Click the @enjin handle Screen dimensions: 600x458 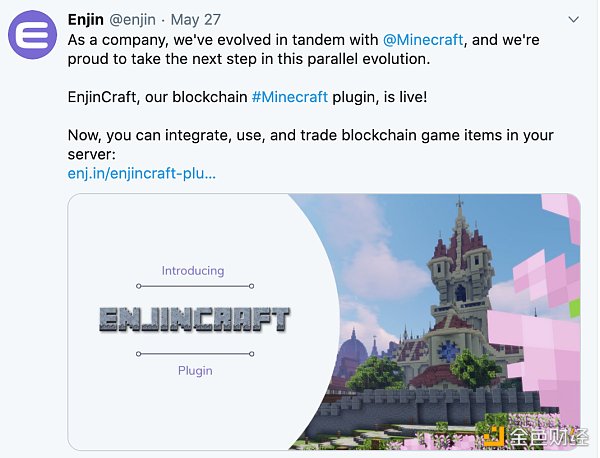click(x=136, y=19)
